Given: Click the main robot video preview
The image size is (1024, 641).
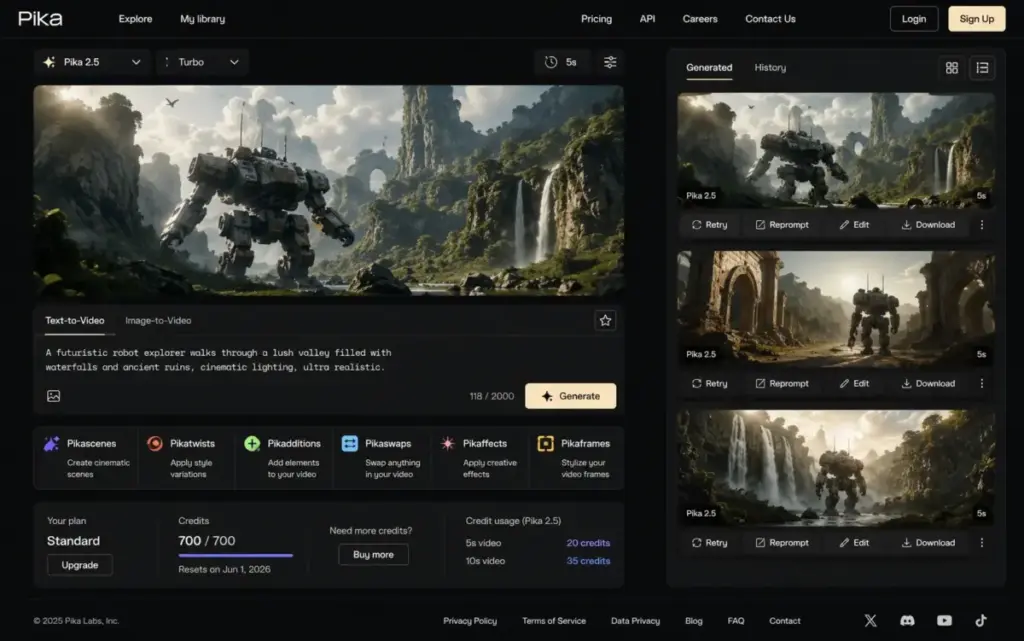Looking at the screenshot, I should click(328, 191).
